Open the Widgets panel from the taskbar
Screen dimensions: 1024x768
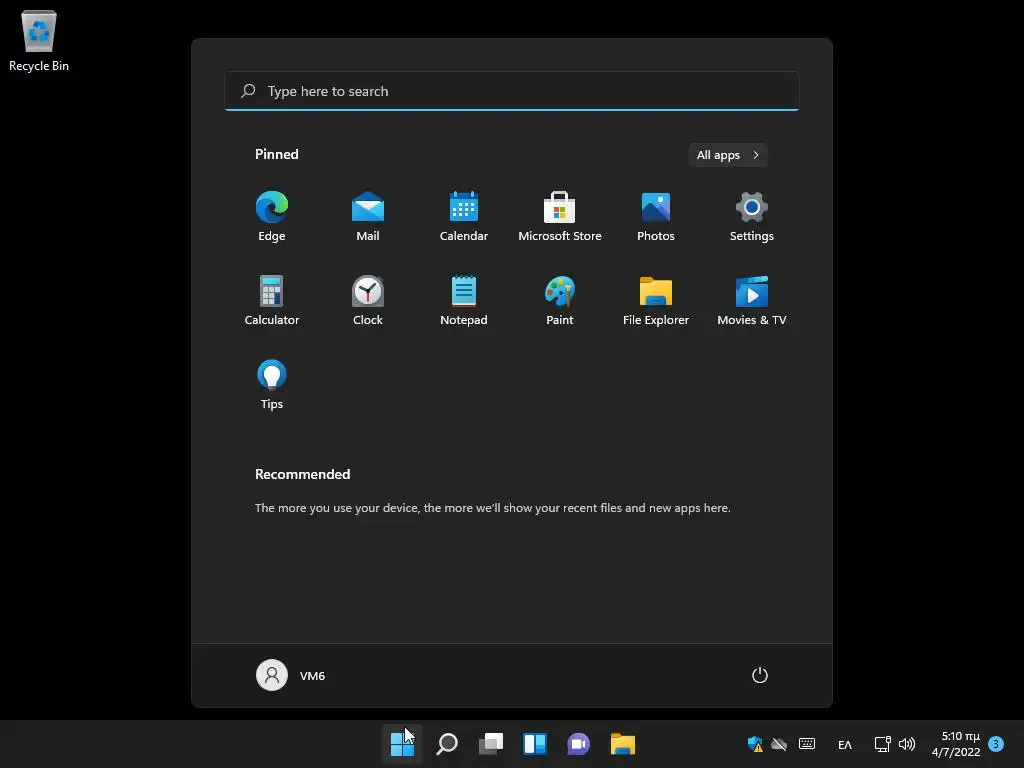[x=535, y=744]
